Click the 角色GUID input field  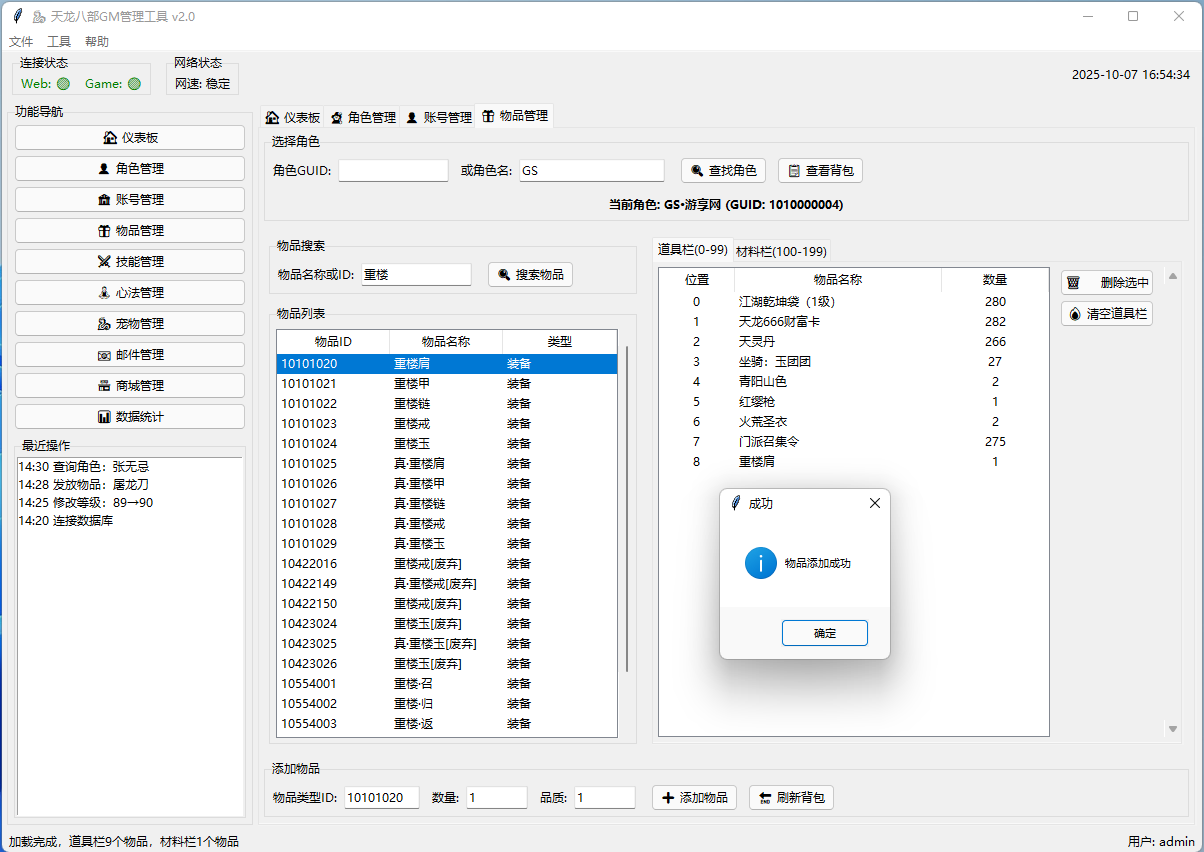[x=393, y=171]
